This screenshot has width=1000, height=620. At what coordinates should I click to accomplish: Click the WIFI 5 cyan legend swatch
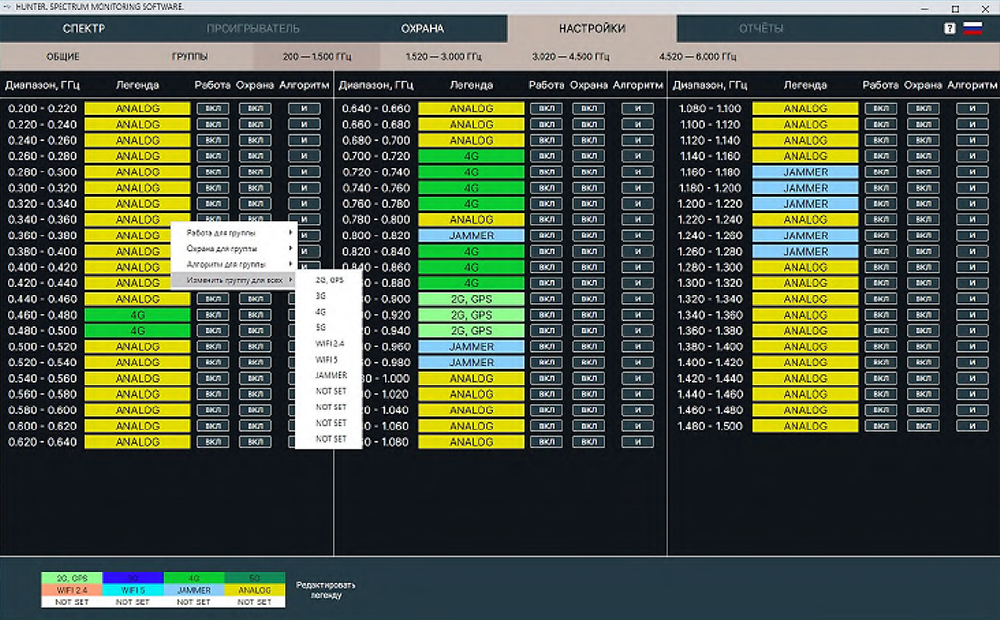pyautogui.click(x=132, y=590)
